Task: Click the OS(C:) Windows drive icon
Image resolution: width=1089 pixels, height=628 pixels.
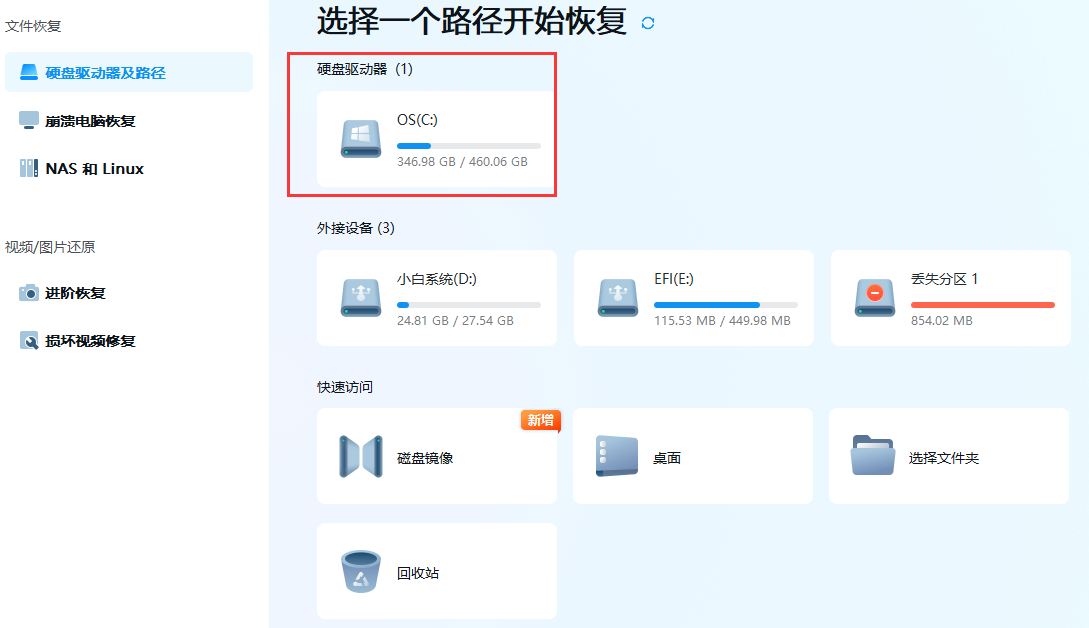Action: point(360,139)
